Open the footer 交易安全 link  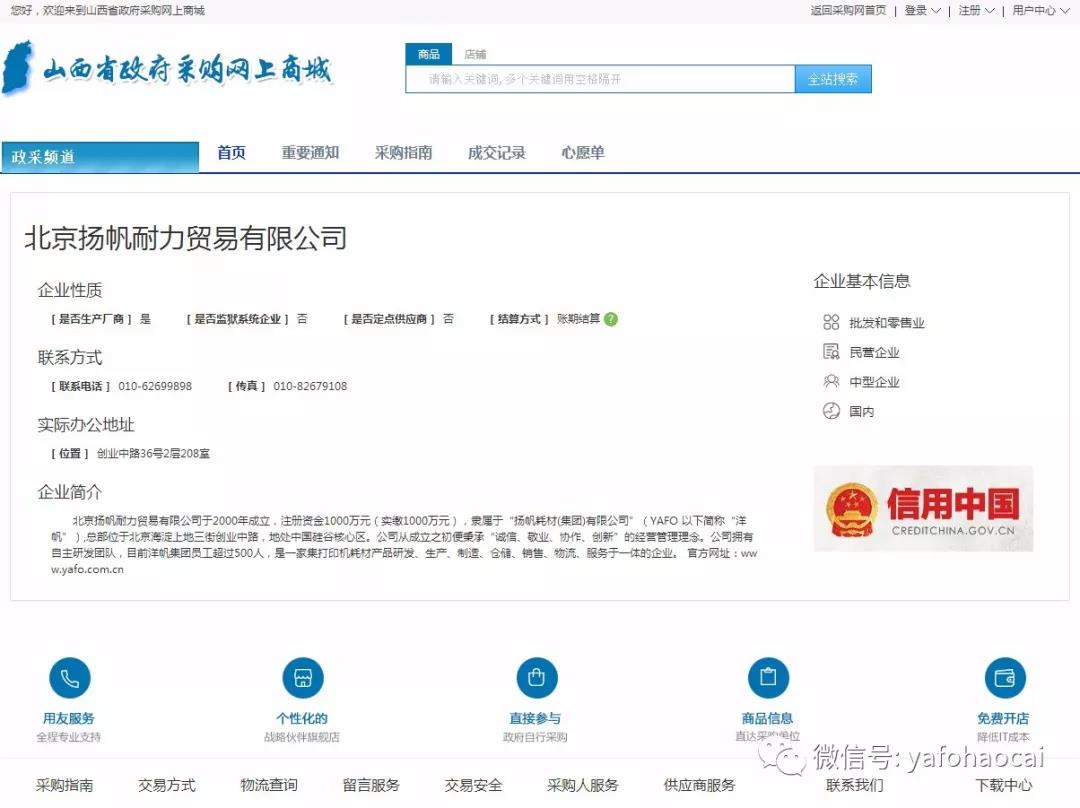tap(473, 785)
